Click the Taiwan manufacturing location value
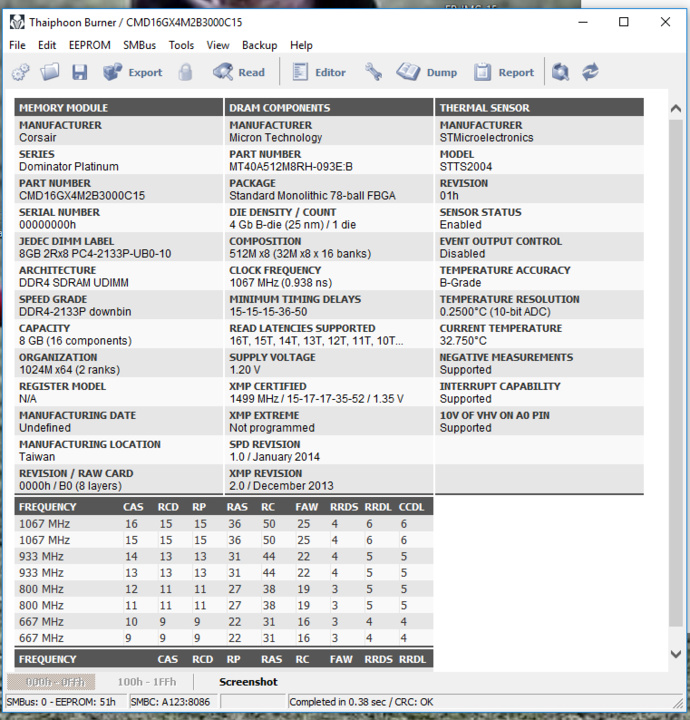 coord(37,457)
